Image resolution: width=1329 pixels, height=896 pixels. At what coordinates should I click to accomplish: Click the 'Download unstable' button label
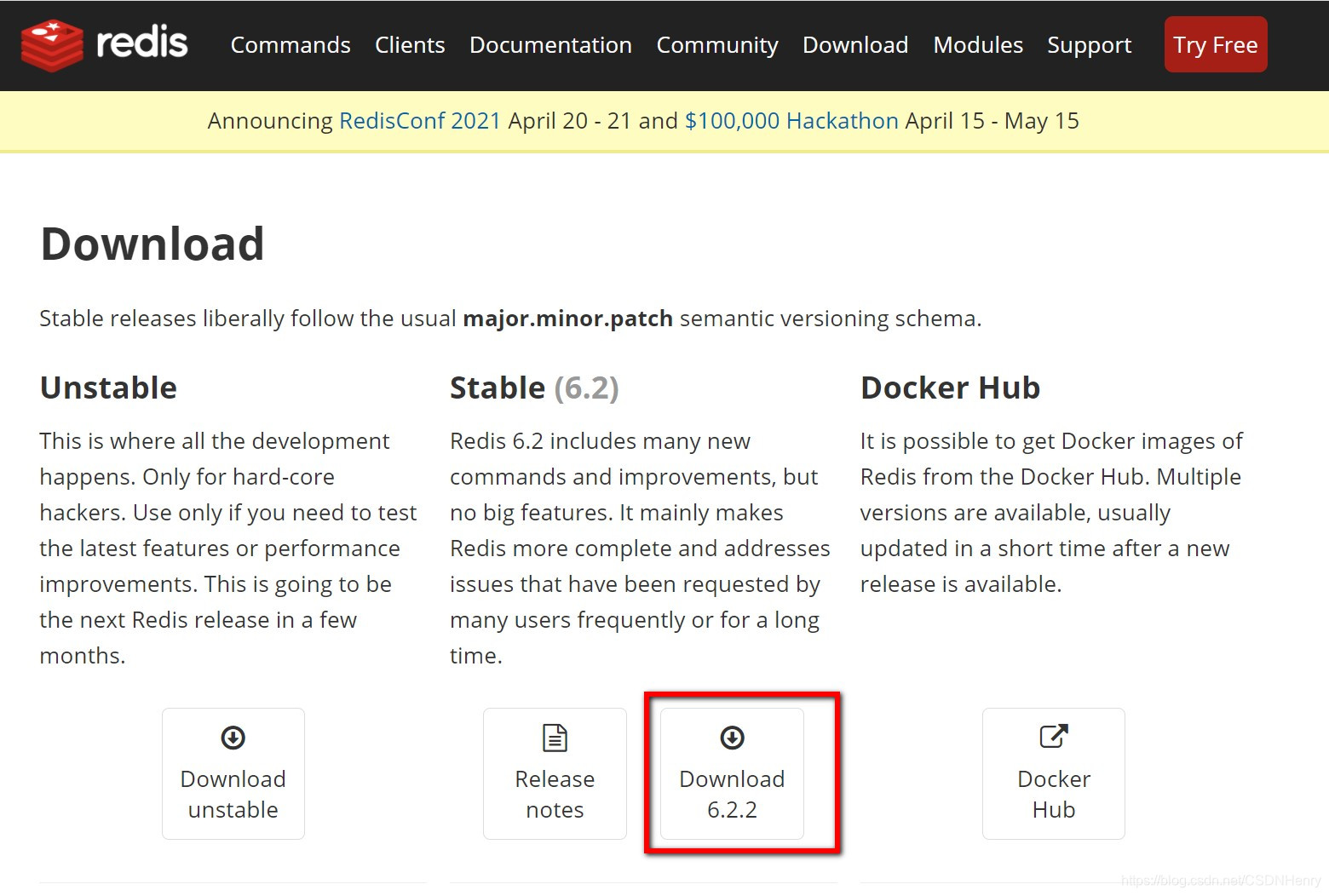[233, 794]
